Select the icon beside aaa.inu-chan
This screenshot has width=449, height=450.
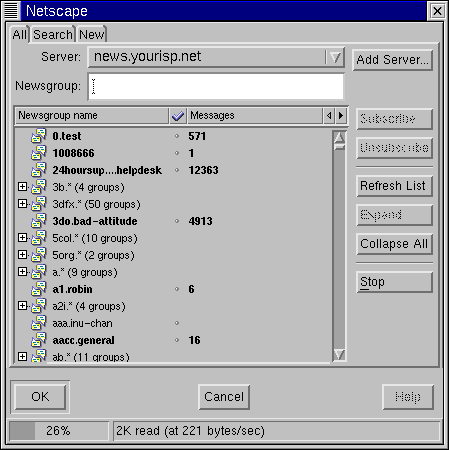pyautogui.click(x=39, y=323)
